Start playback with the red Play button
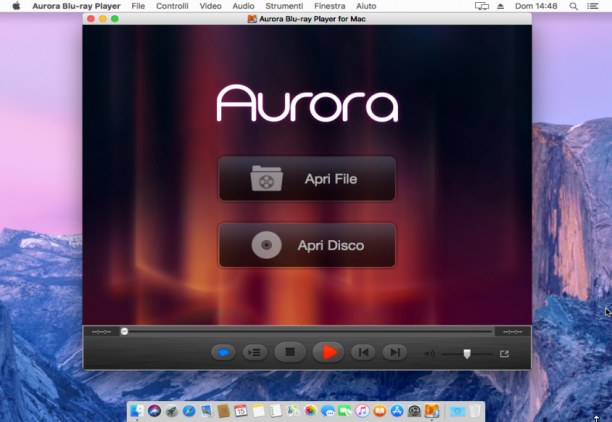 pyautogui.click(x=328, y=352)
